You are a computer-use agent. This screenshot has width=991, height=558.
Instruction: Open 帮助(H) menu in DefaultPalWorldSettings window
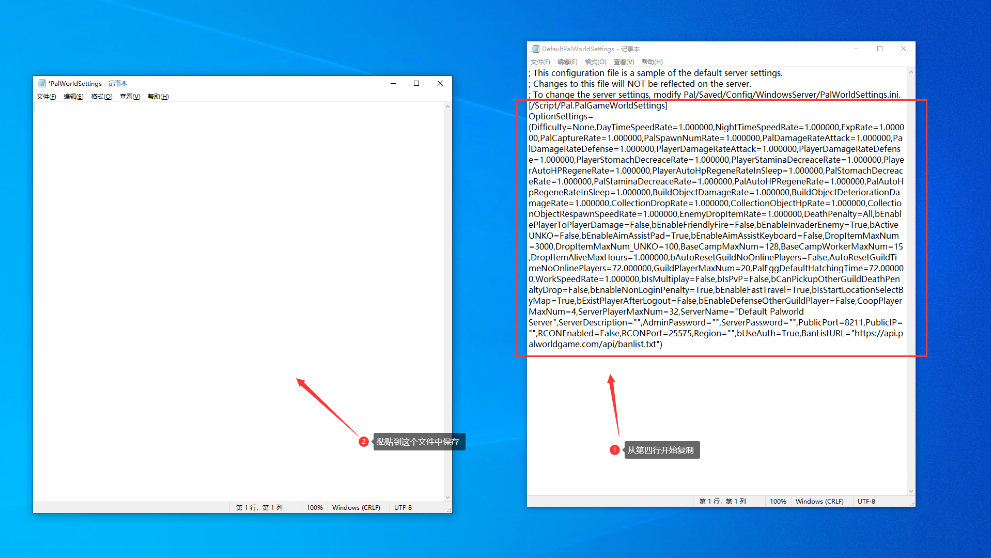point(652,62)
